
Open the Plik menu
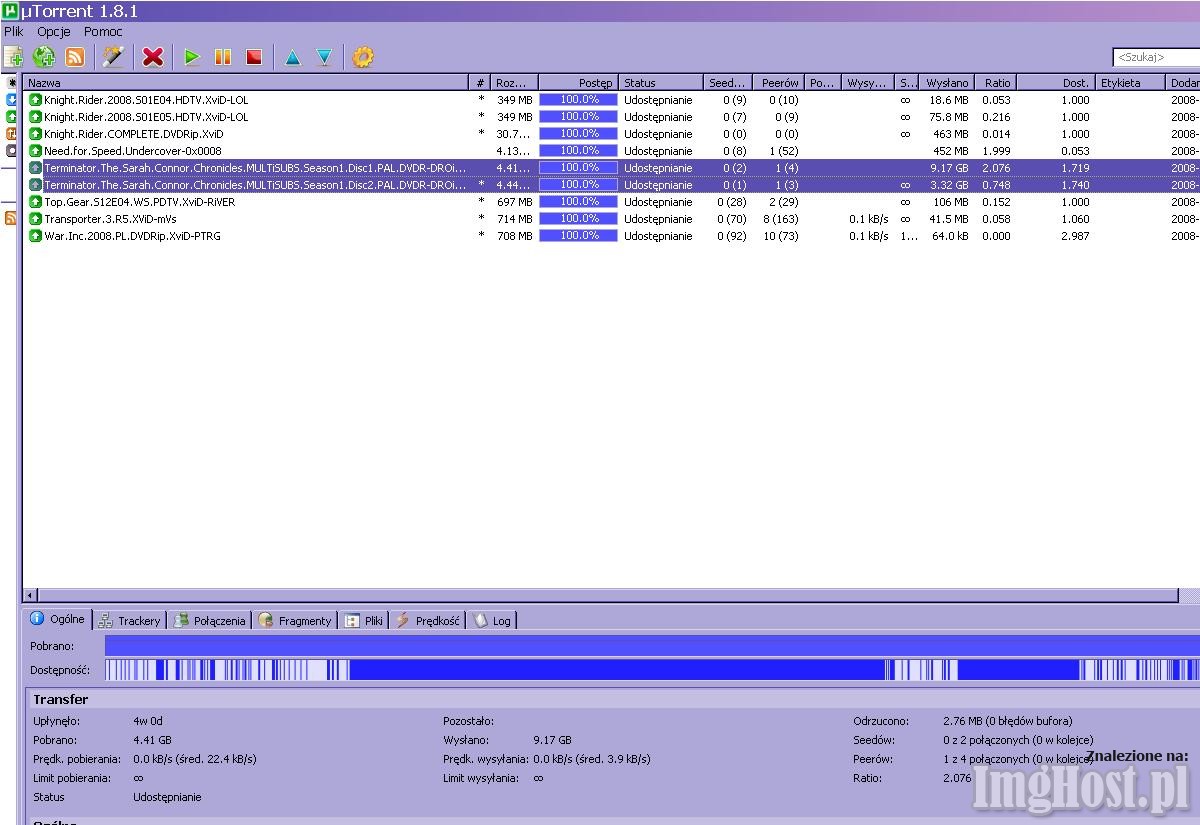click(14, 32)
